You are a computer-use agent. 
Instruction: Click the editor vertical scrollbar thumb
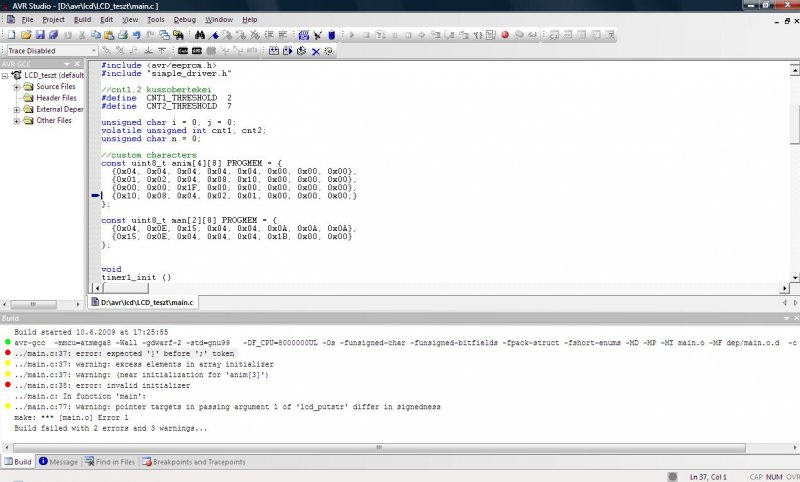coord(795,124)
